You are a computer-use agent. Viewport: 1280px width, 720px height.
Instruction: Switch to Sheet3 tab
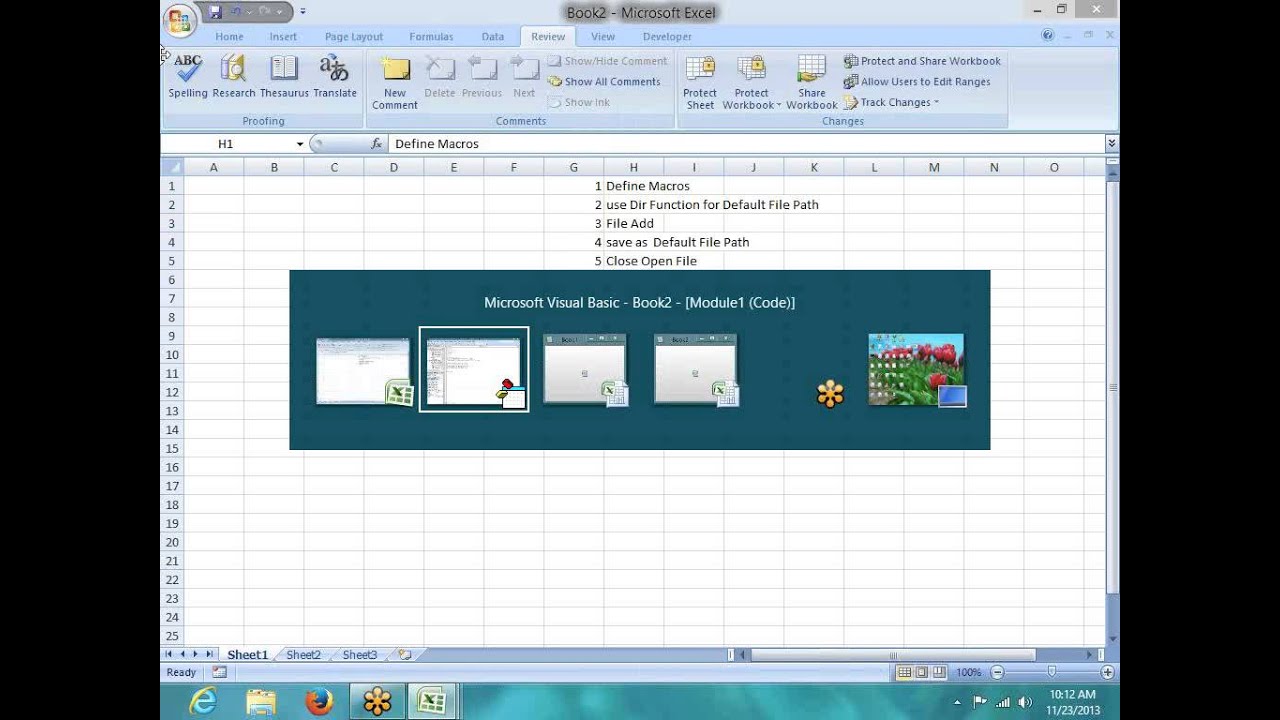pyautogui.click(x=360, y=655)
